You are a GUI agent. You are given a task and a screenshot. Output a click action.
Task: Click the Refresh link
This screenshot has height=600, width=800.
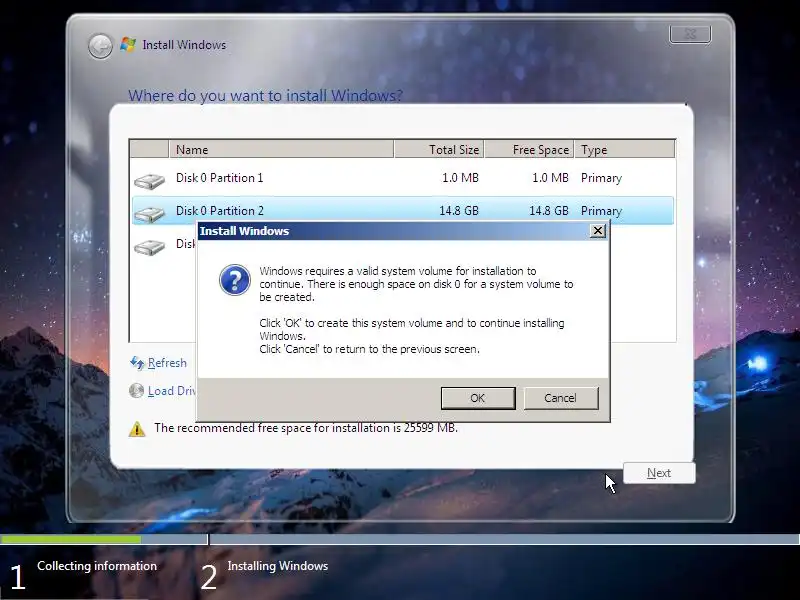pos(167,363)
